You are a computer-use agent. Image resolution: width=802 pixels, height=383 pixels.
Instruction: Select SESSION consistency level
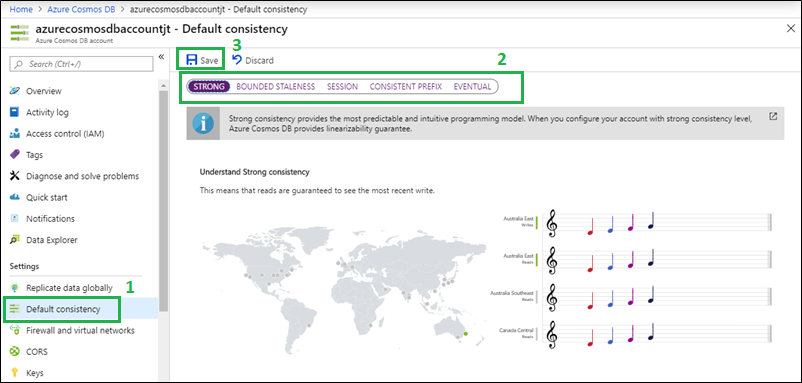coord(342,87)
